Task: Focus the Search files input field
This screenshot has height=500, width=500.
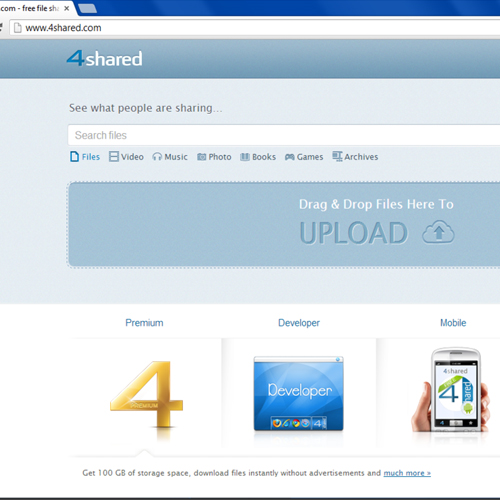Action: [284, 135]
